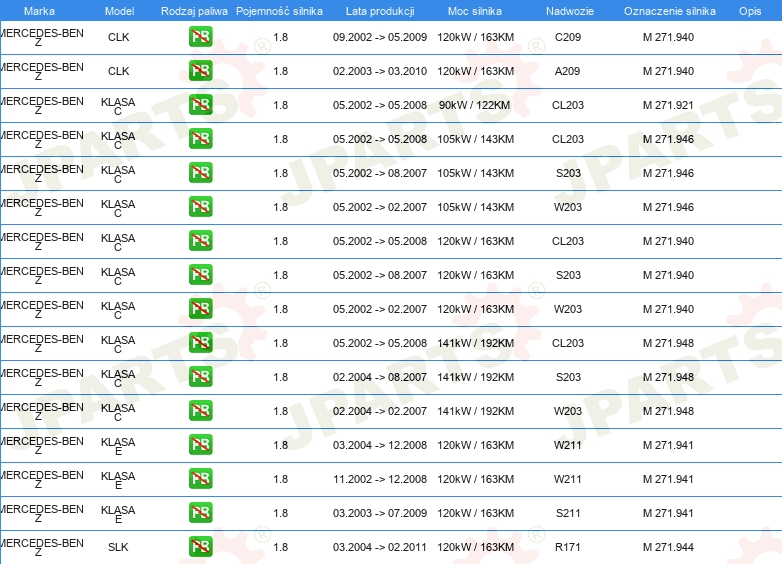Click the 90kW / 122KM power cell
This screenshot has height=564, width=782.
474,105
